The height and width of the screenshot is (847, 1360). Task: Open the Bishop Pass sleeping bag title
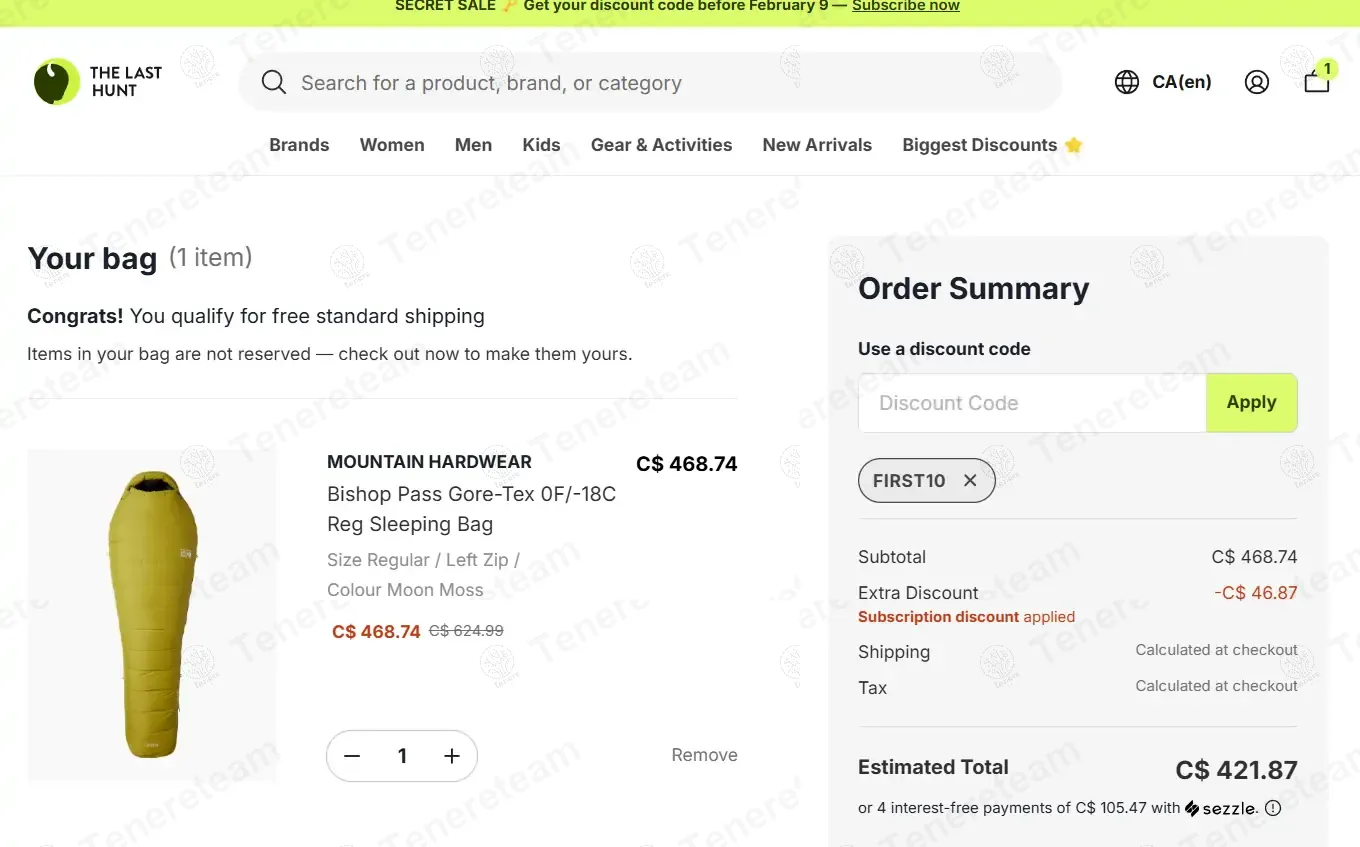click(x=471, y=509)
